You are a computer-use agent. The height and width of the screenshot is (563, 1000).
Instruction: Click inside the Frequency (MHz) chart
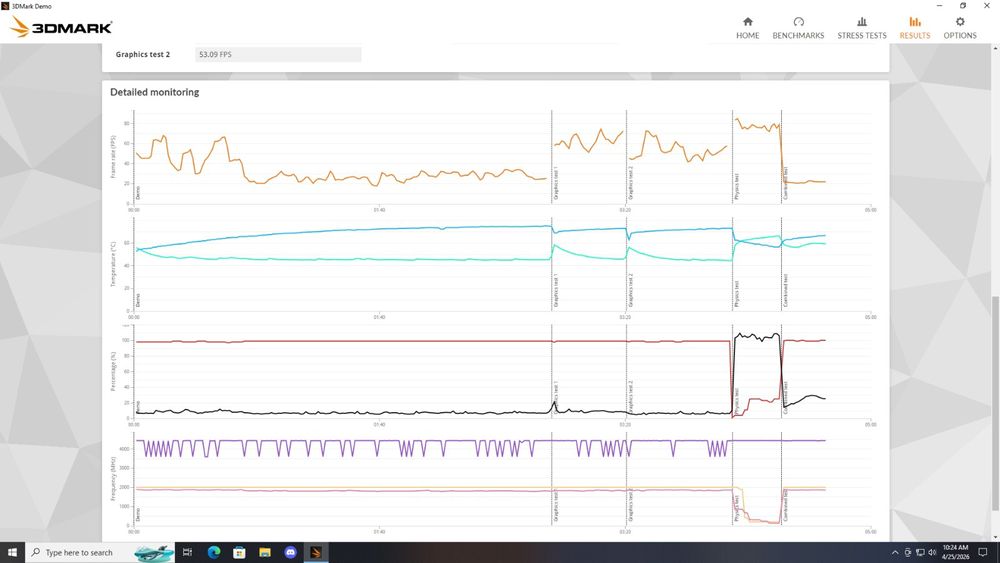502,479
